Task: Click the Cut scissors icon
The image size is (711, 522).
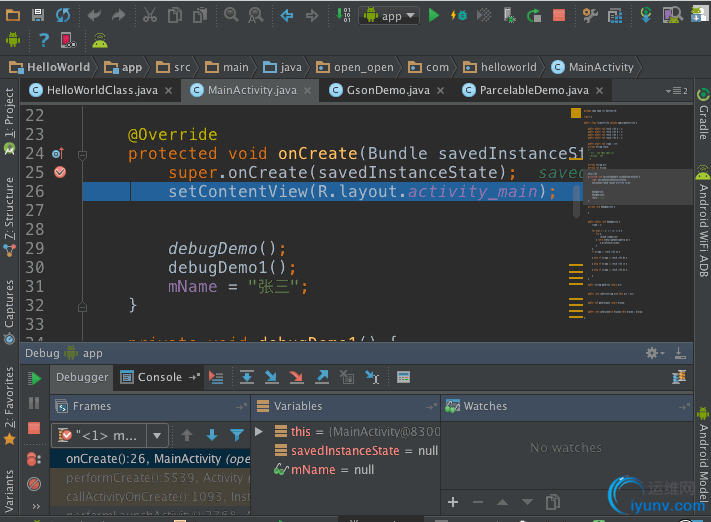Action: (150, 15)
